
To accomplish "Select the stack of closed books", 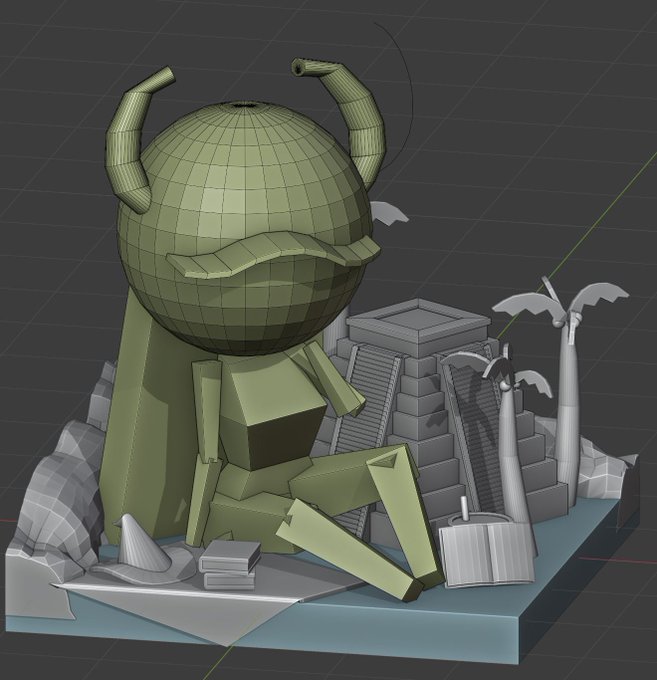I will pos(230,565).
